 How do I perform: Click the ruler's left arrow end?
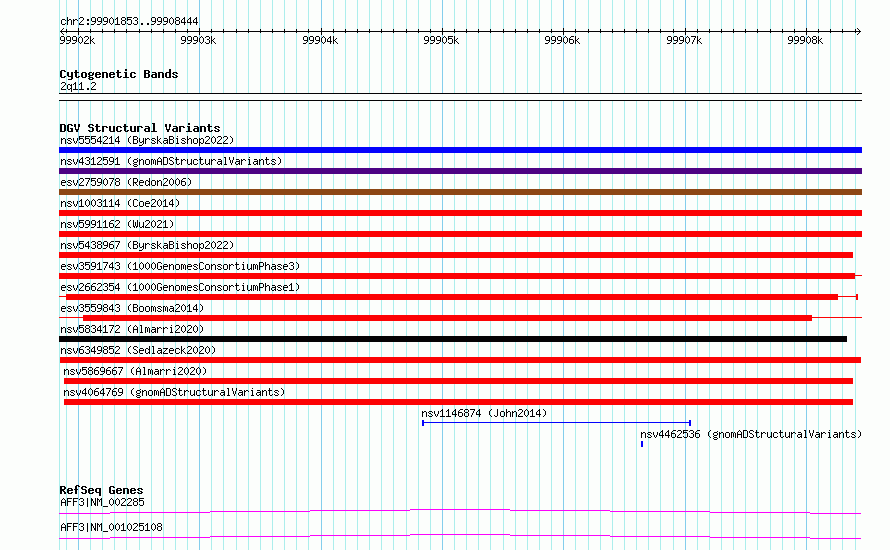click(x=62, y=31)
